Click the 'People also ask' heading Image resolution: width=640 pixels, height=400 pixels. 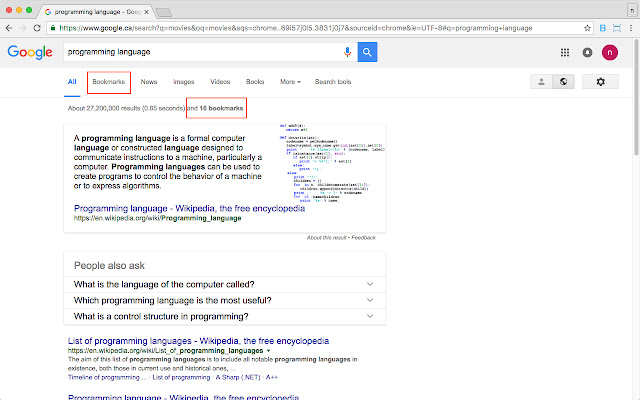[x=109, y=266]
